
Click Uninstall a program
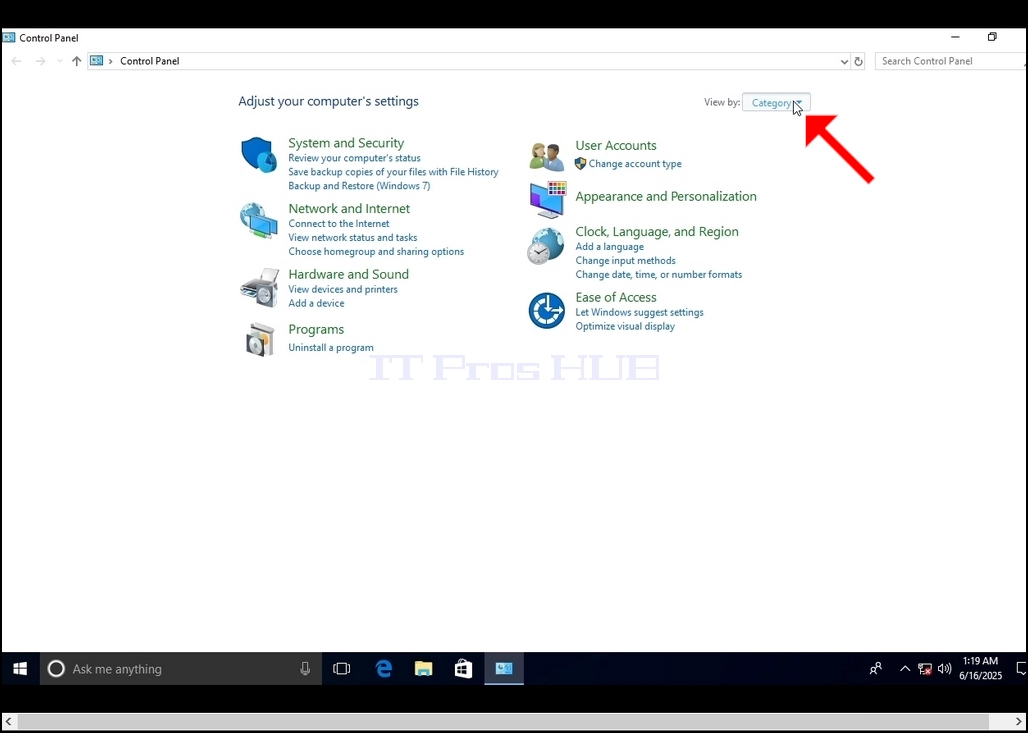point(331,347)
